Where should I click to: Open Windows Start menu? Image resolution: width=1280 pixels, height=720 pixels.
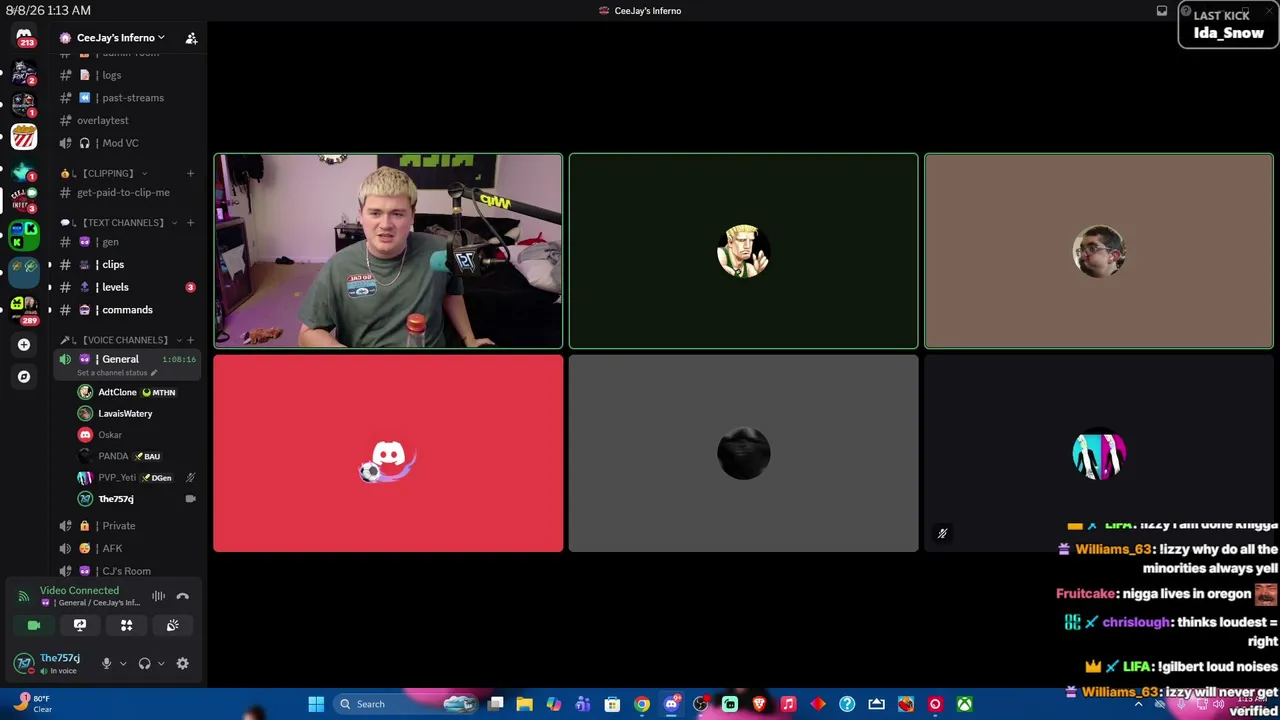316,704
